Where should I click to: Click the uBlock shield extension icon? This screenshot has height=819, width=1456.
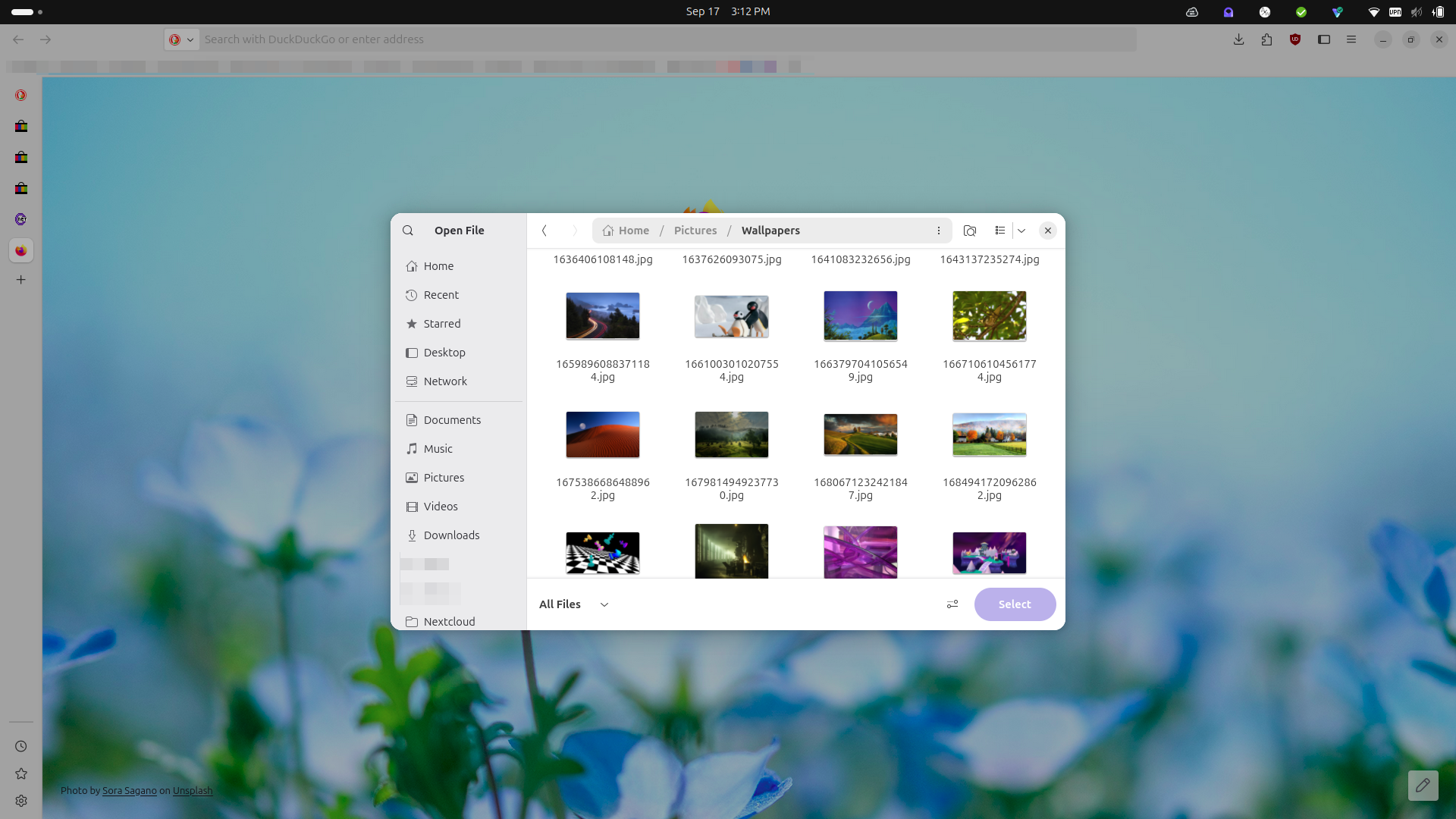pos(1295,39)
